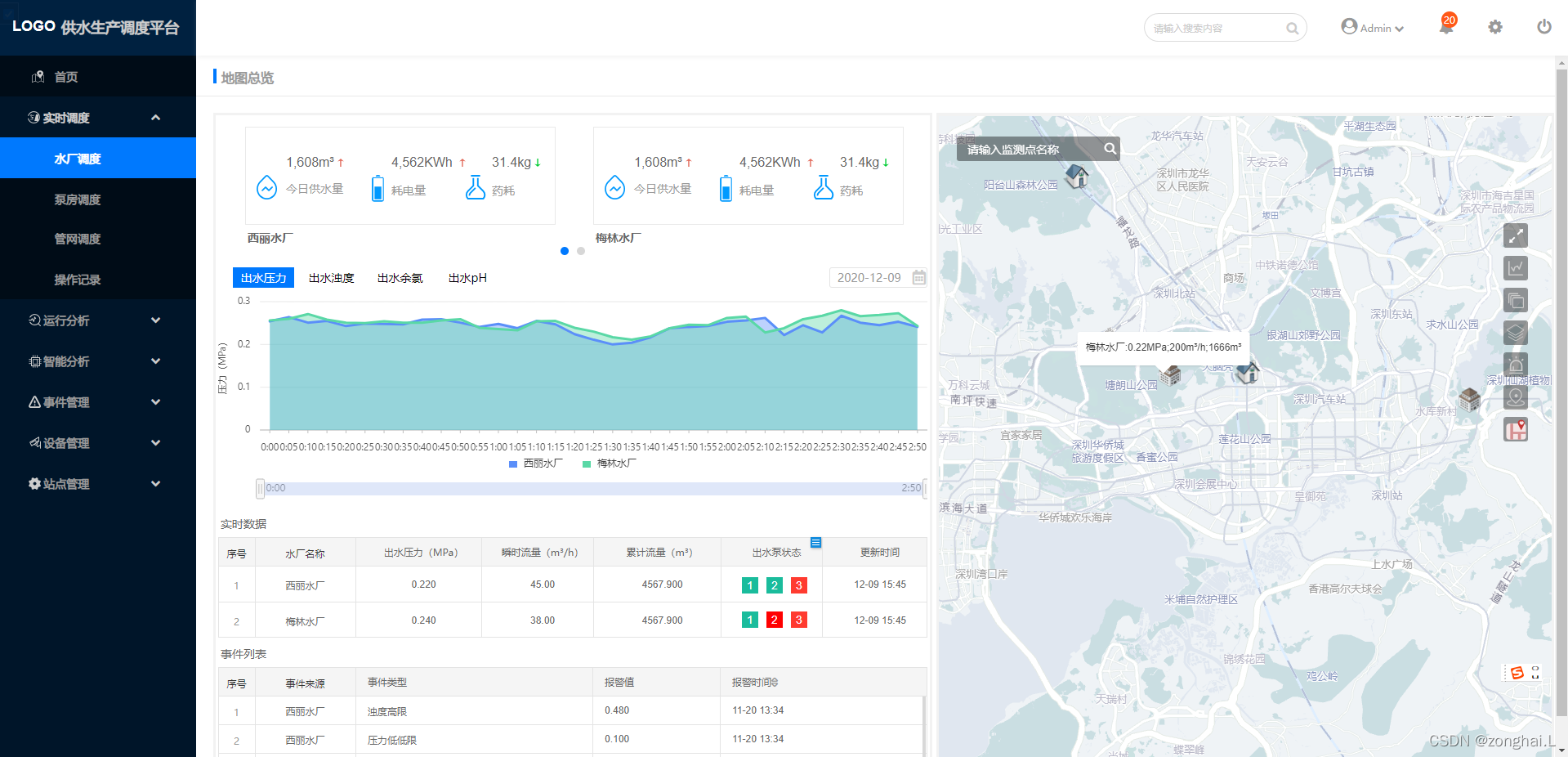Click the top search magnifier icon
This screenshot has width=1568, height=757.
point(1292,29)
